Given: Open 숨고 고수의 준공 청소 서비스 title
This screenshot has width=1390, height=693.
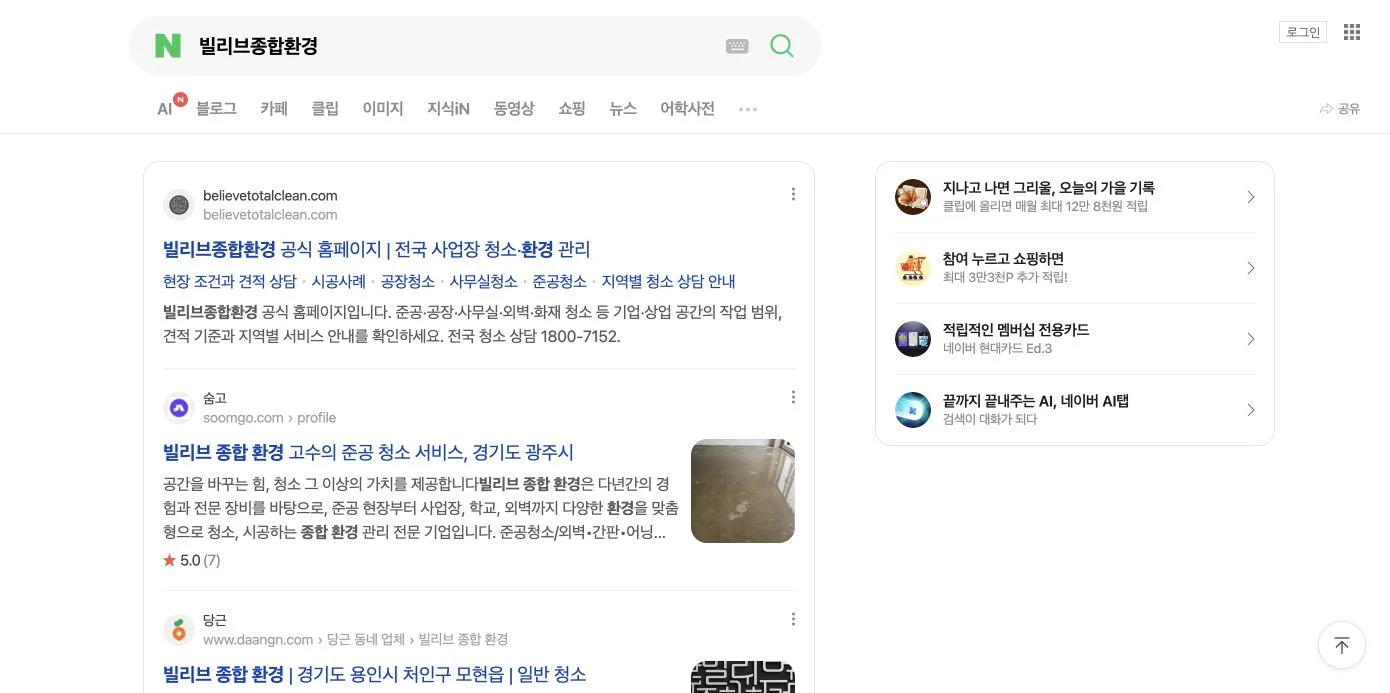Looking at the screenshot, I should click(x=368, y=452).
